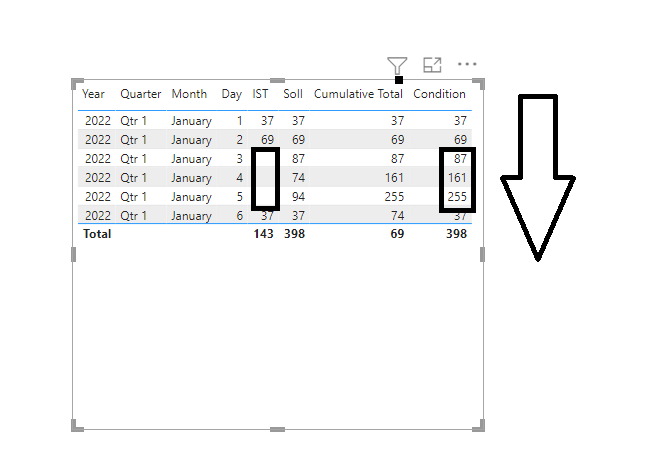Select Cumulative Total value 161

click(x=394, y=178)
